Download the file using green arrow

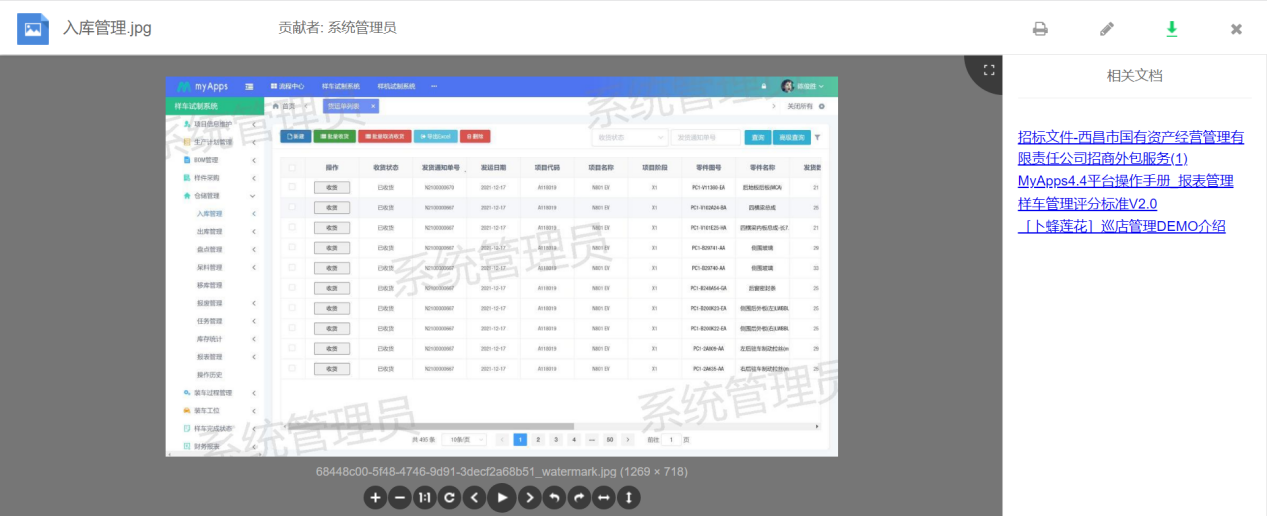pyautogui.click(x=1171, y=29)
